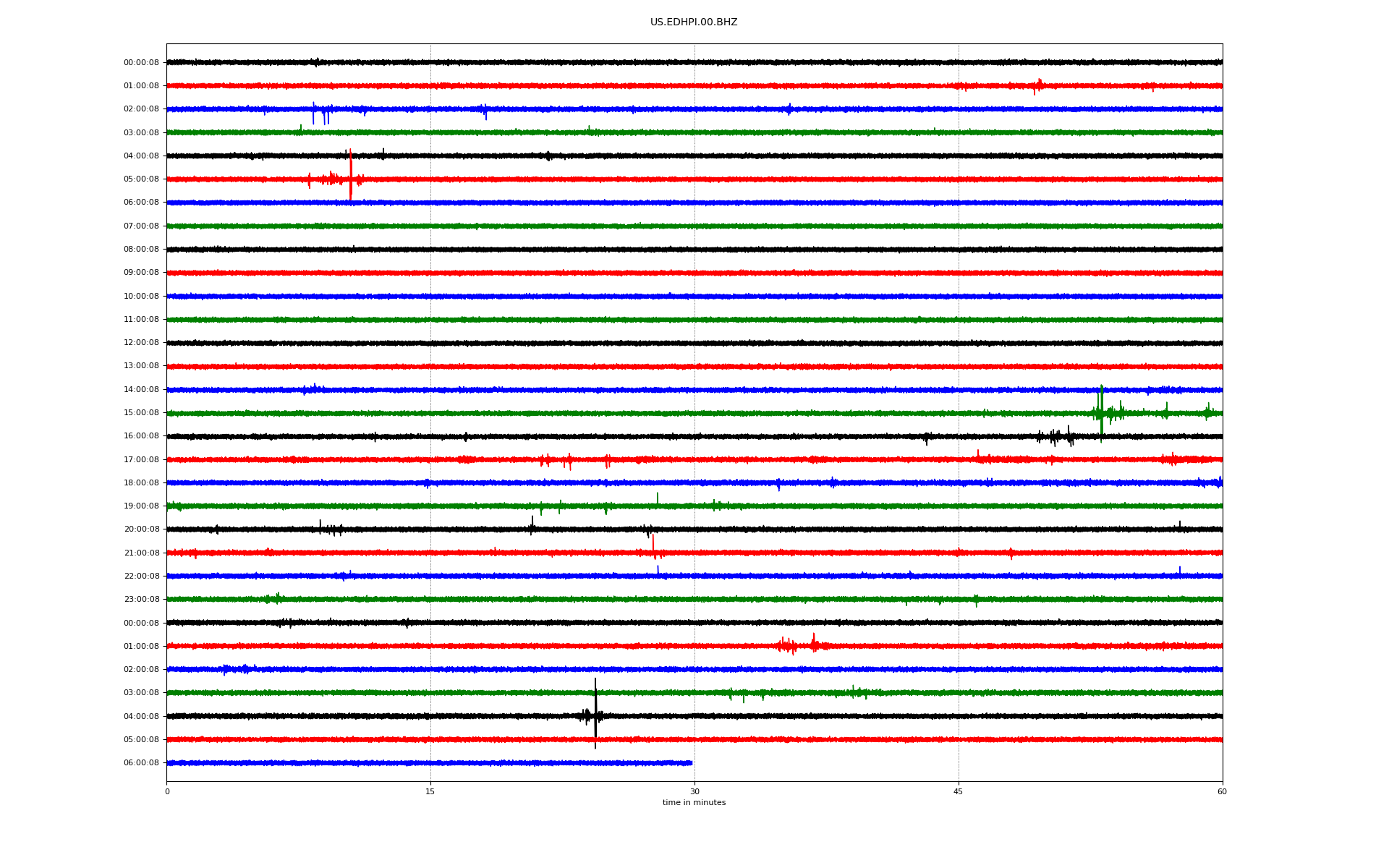
Task: Select the 23:00:08 row time label
Action: 141,600
